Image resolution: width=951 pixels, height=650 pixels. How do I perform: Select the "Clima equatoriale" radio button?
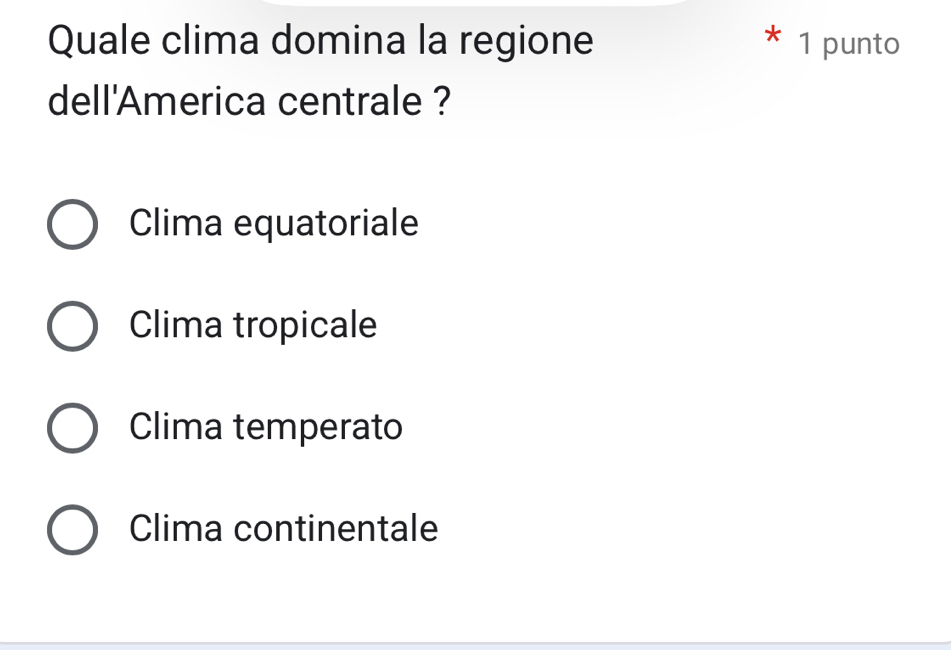click(x=73, y=224)
